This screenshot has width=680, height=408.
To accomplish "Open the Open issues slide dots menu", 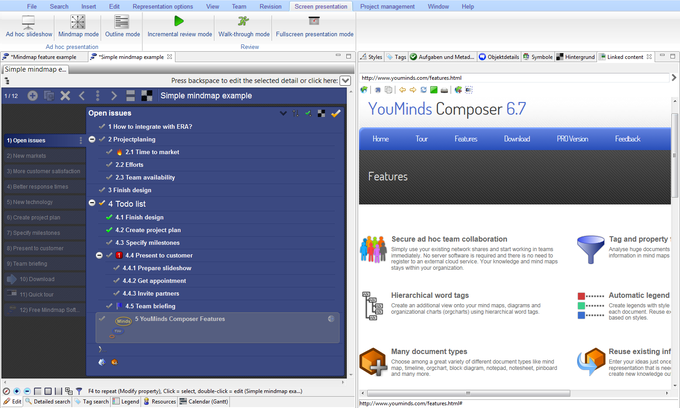I will pos(80,140).
